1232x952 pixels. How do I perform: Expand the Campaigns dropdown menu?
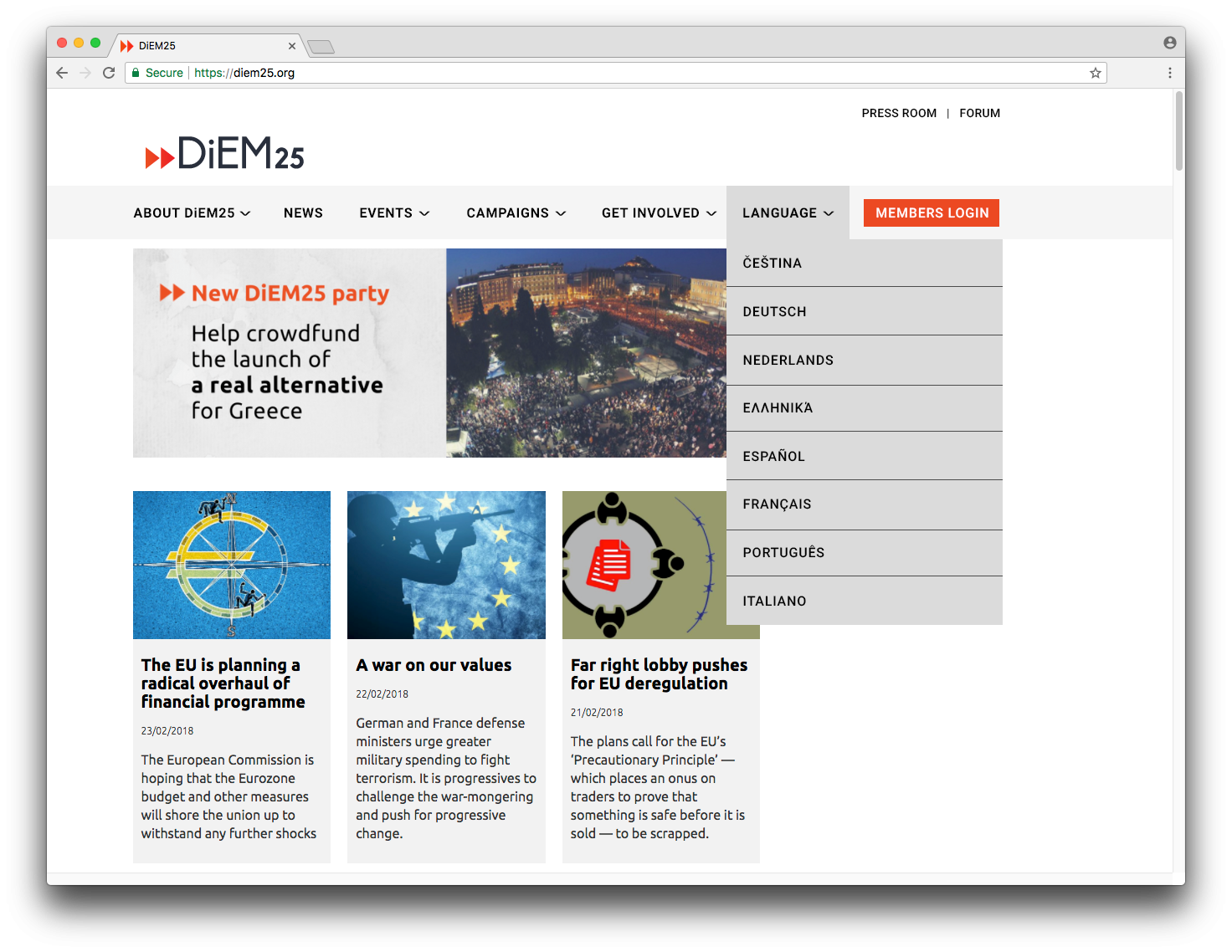click(516, 213)
